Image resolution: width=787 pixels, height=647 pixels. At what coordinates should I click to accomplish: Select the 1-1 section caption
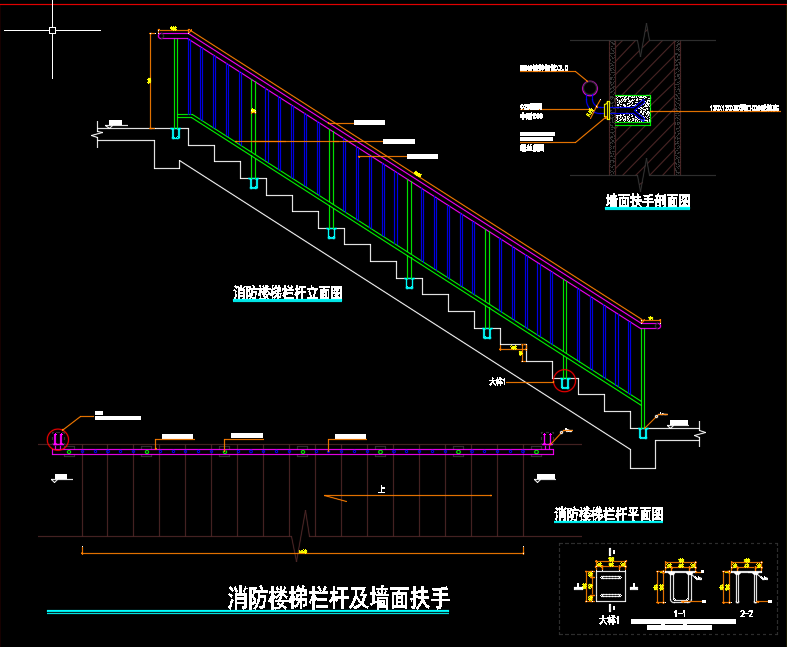point(680,613)
